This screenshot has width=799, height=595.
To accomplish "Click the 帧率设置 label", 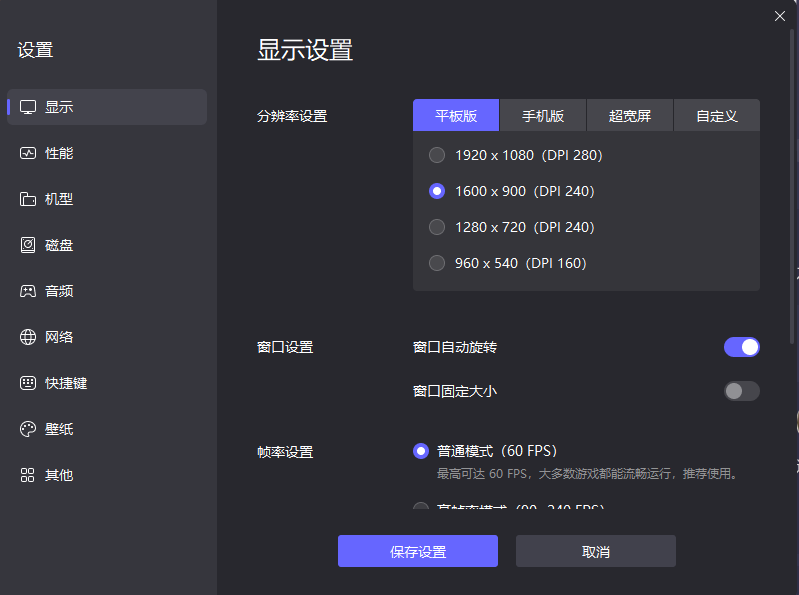I will 285,452.
